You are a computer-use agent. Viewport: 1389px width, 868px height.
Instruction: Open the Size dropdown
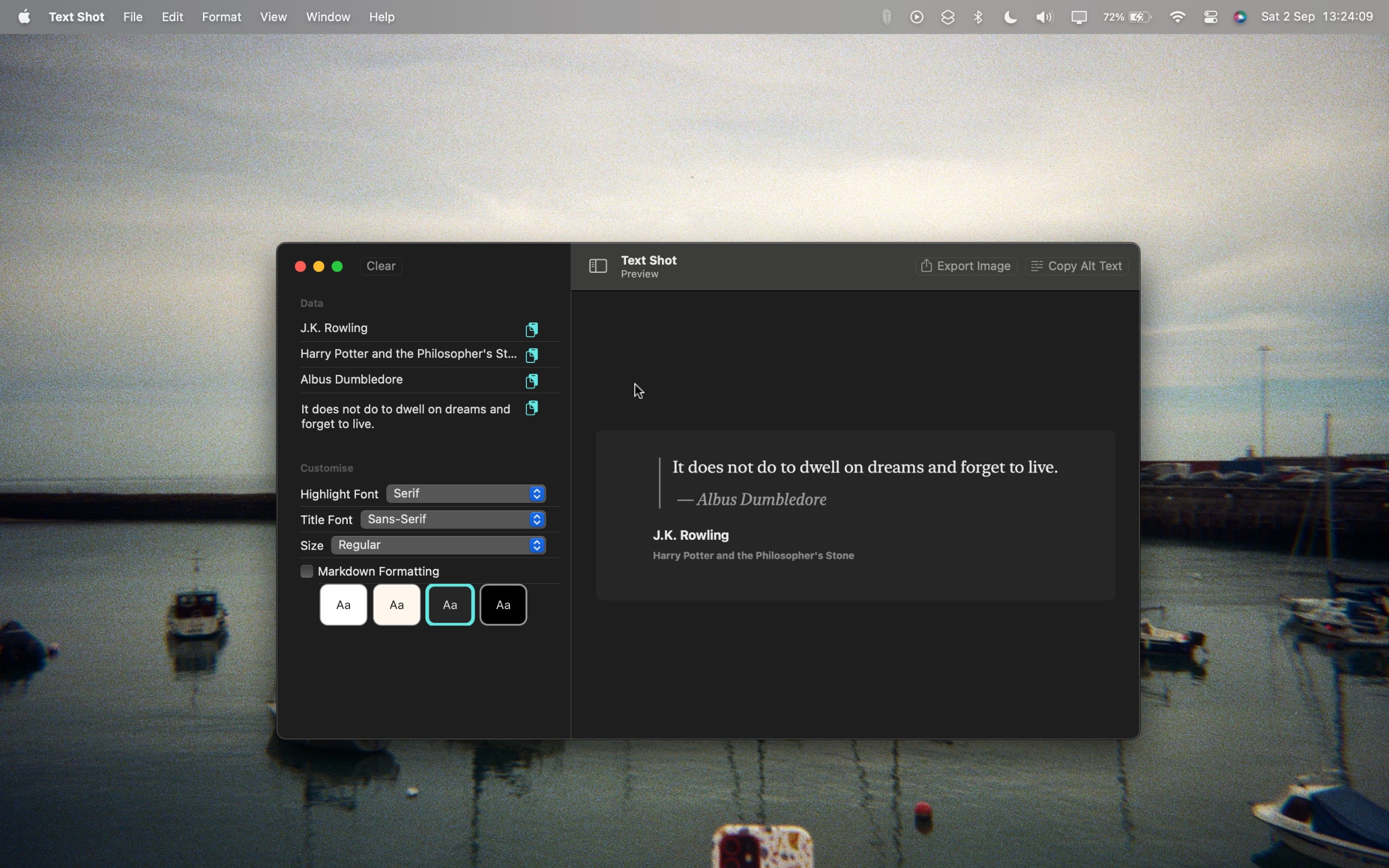[438, 545]
